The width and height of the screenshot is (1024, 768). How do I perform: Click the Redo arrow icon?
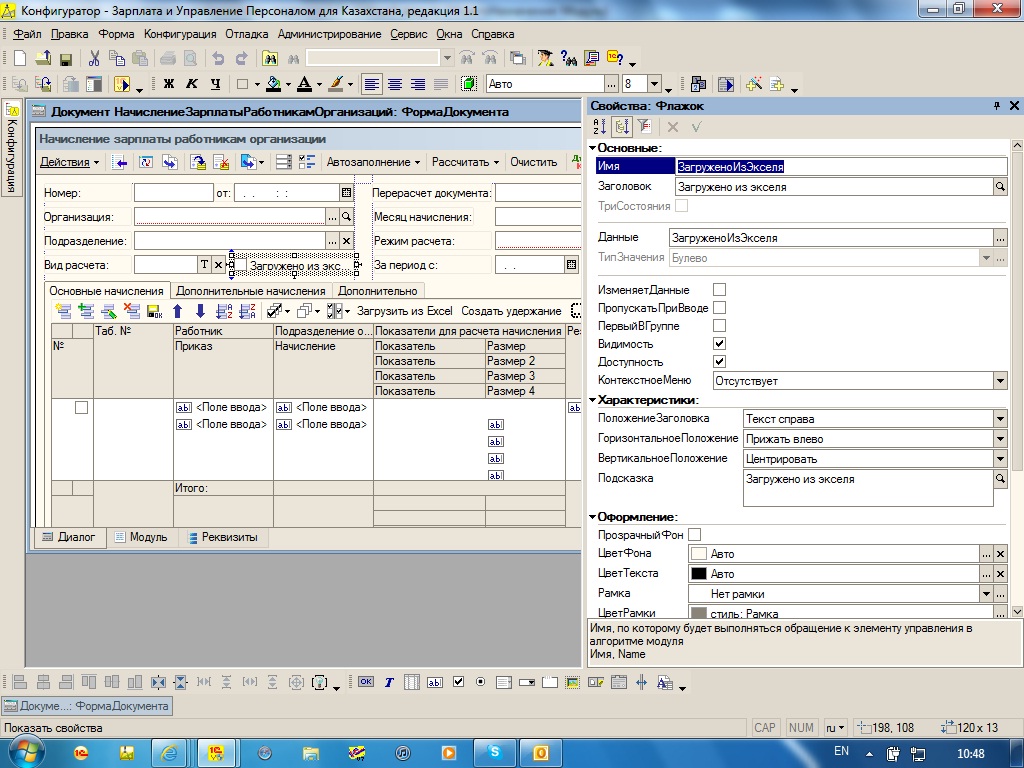pos(242,59)
